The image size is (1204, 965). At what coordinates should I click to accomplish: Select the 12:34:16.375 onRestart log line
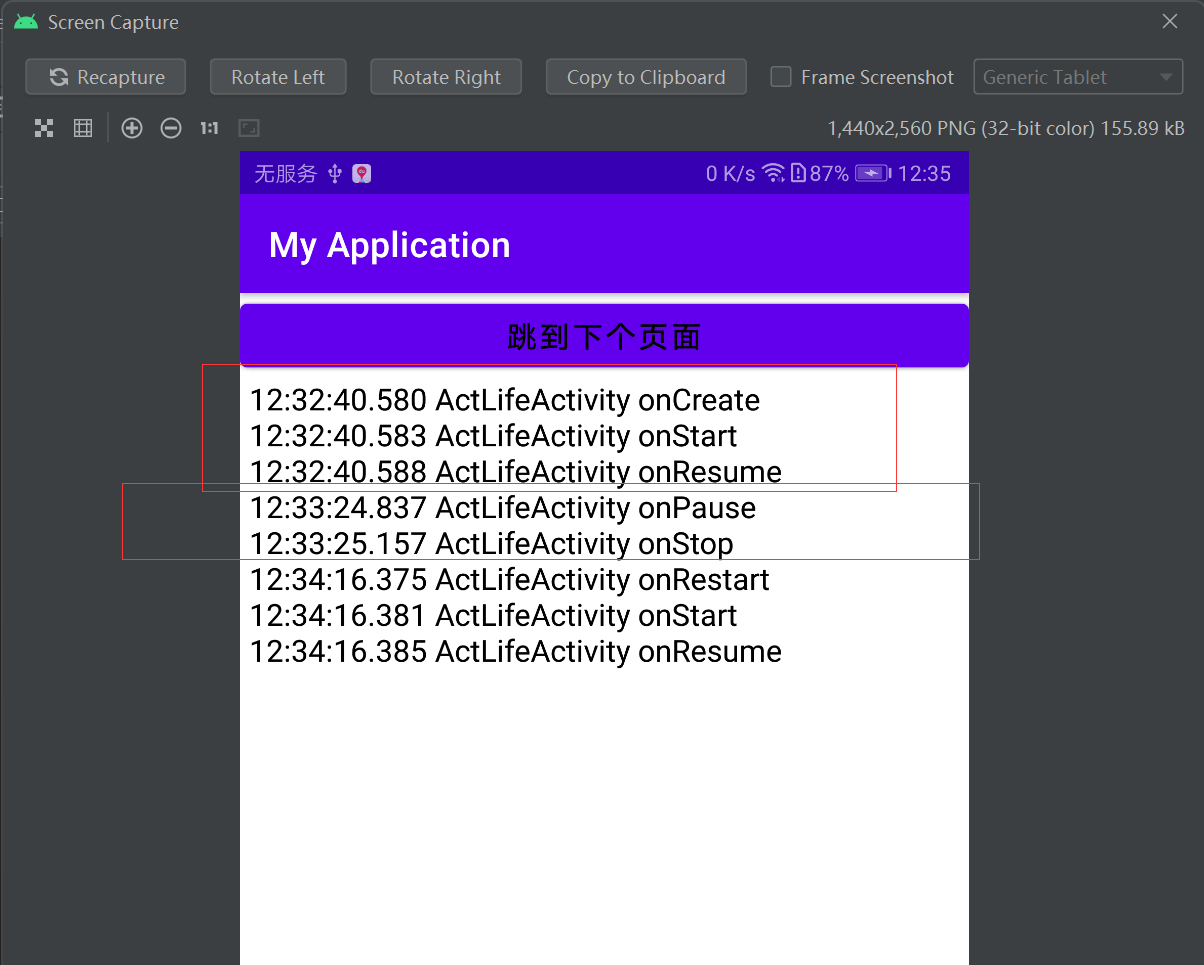[x=509, y=580]
